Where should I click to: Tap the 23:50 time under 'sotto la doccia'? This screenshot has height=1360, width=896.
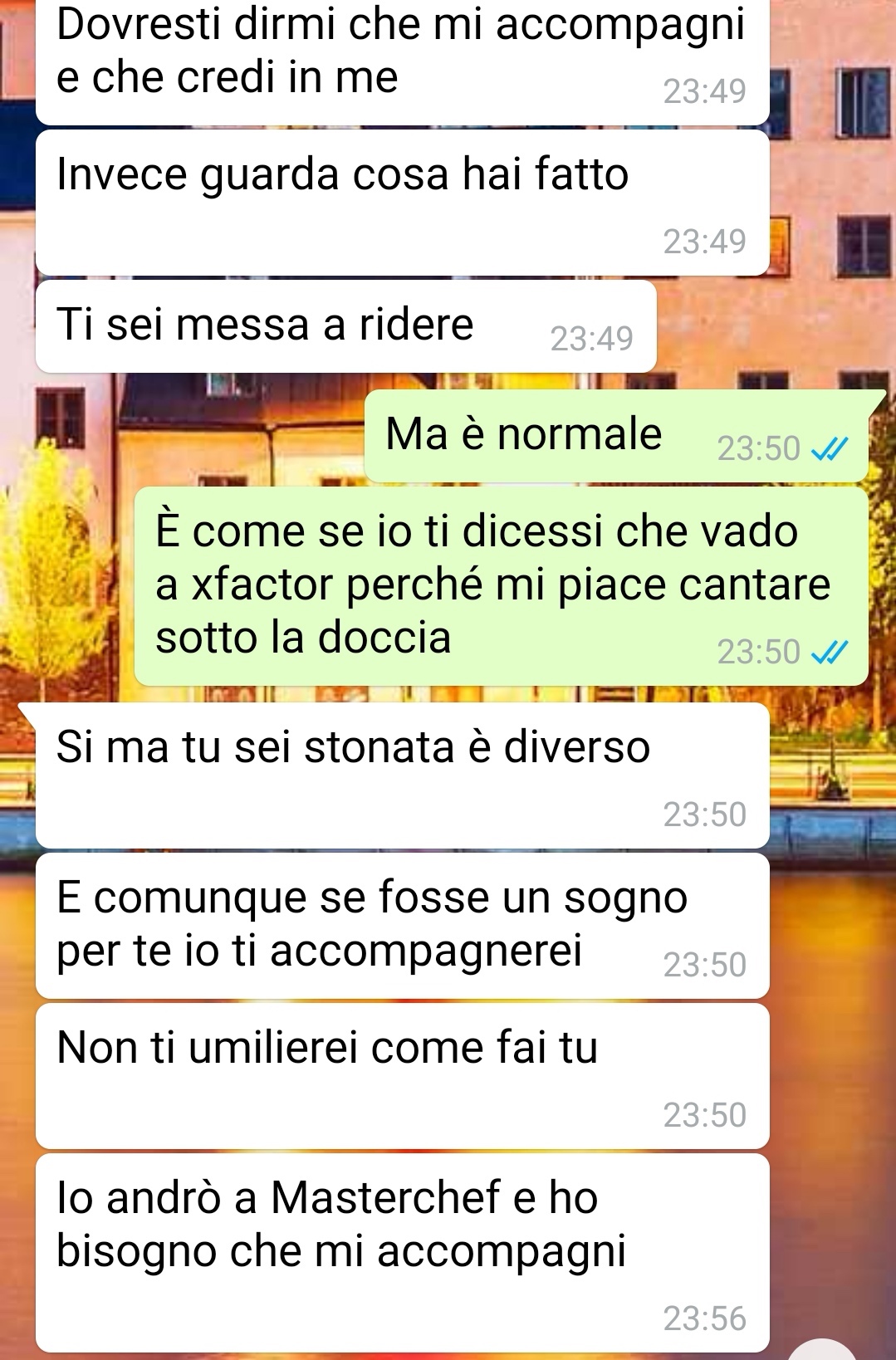point(759,653)
